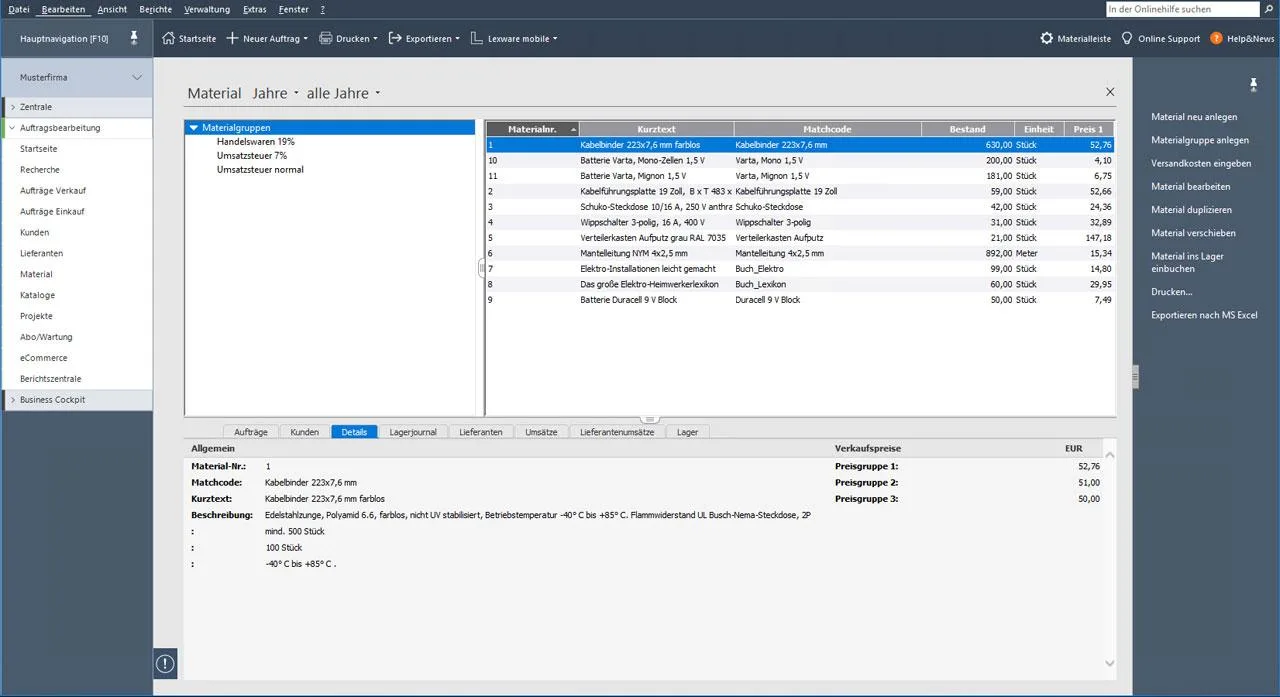Screen dimensions: 1280x697
Task: Sort table by Bestand column header
Action: click(967, 129)
